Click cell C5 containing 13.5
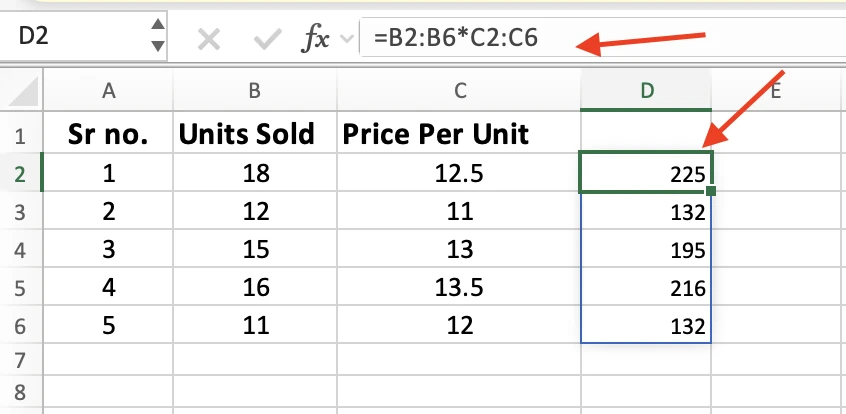Image resolution: width=846 pixels, height=414 pixels. coord(459,287)
